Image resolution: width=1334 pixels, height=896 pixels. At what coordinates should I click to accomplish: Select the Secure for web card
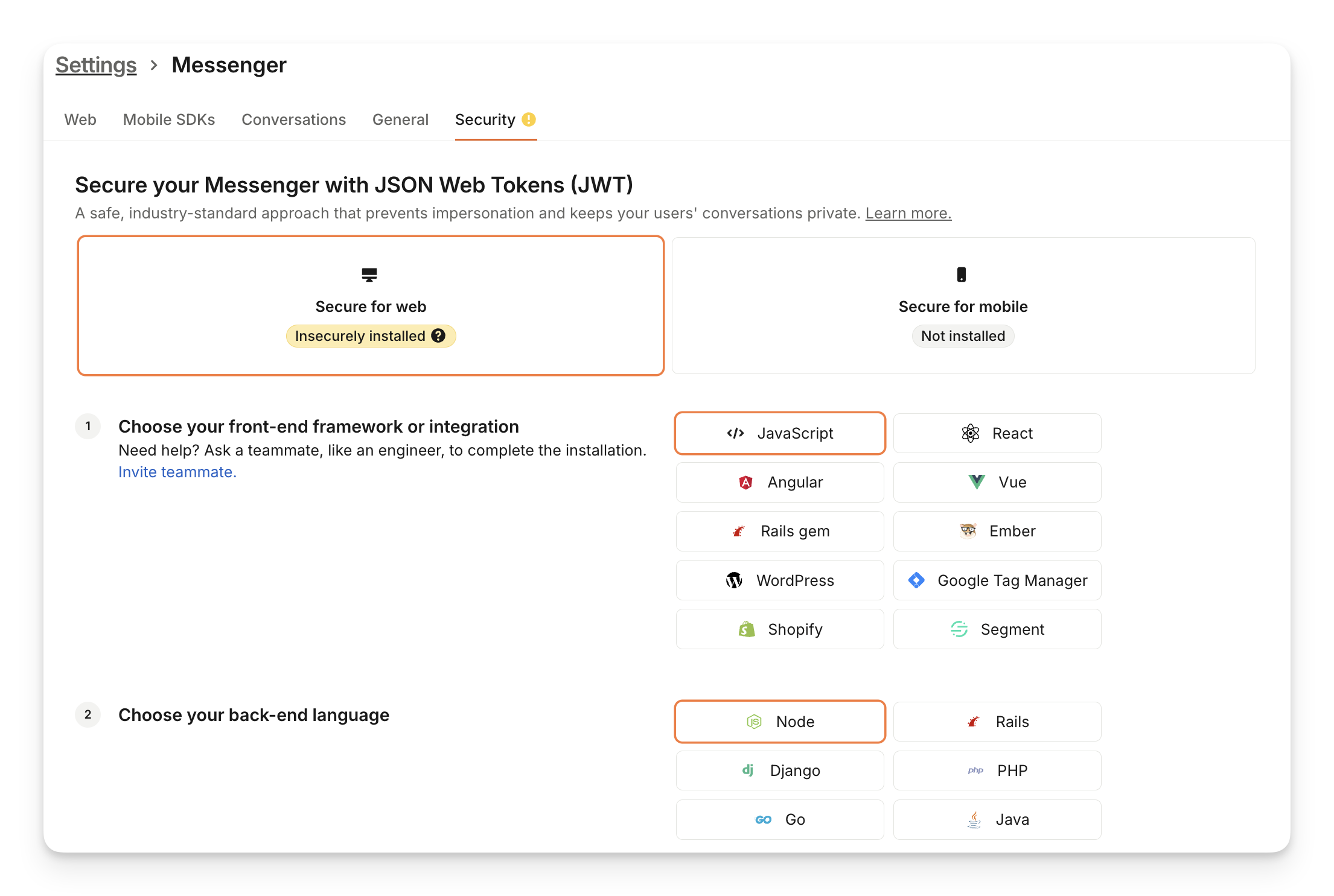[x=371, y=306]
